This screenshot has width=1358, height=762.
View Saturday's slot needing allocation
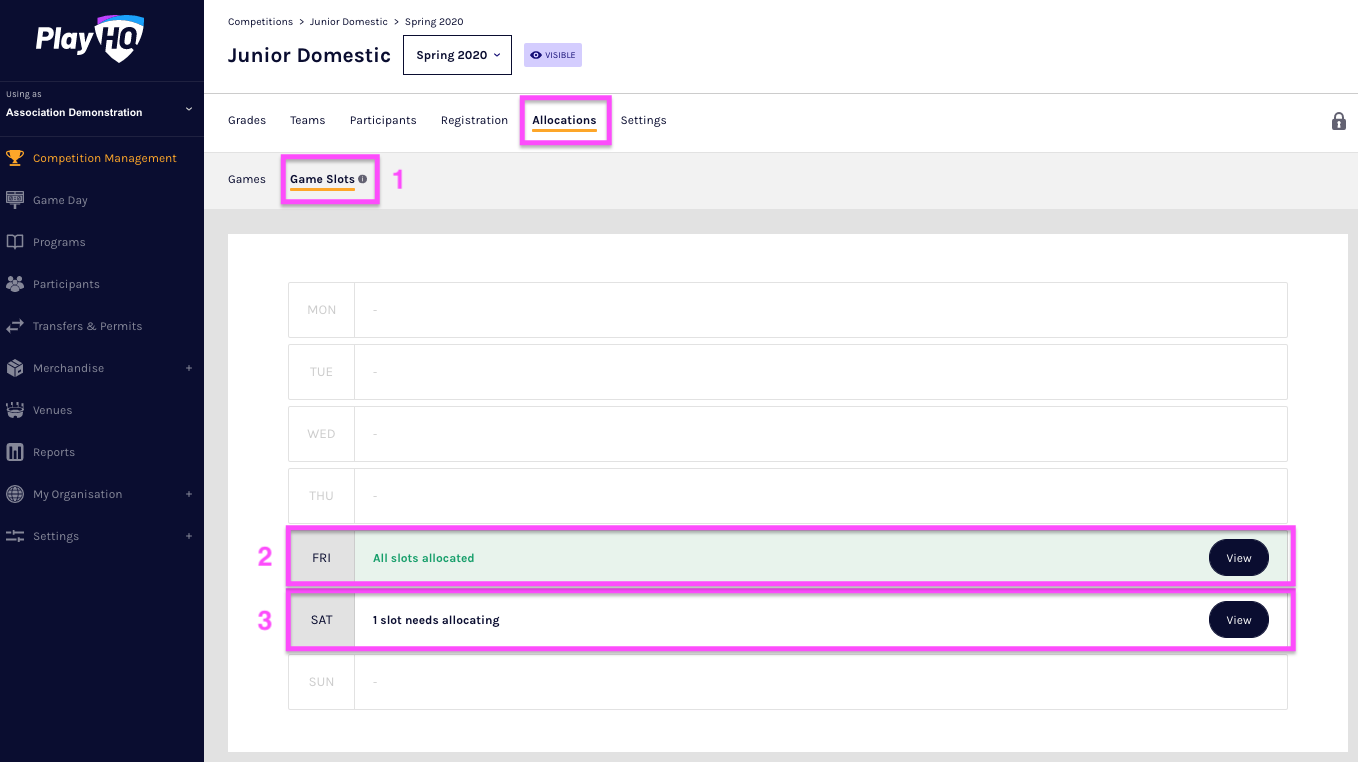point(1238,620)
